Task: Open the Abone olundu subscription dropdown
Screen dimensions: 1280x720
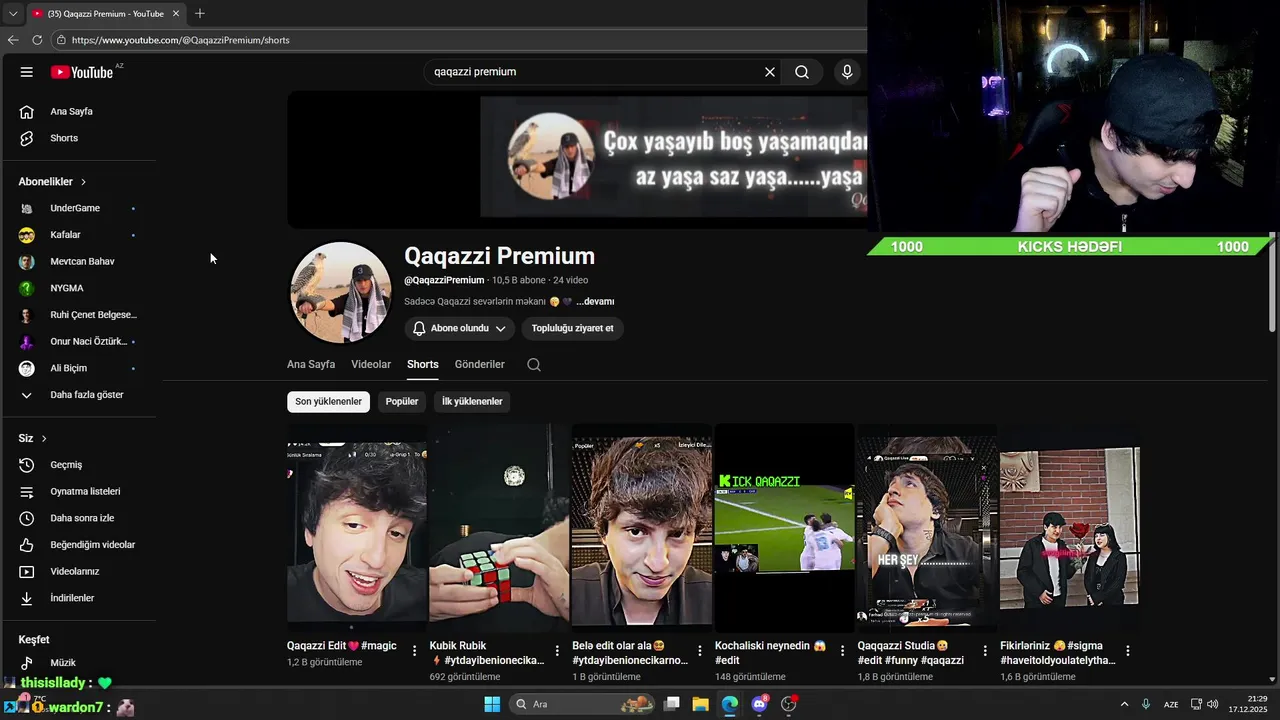Action: 460,328
